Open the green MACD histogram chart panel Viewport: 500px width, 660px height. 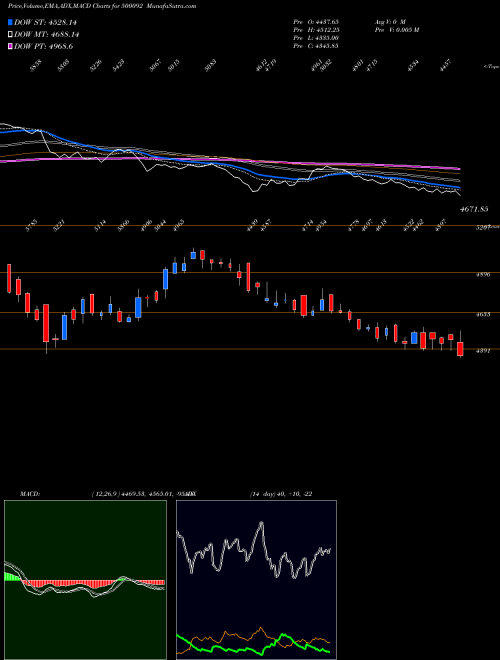[x=85, y=580]
